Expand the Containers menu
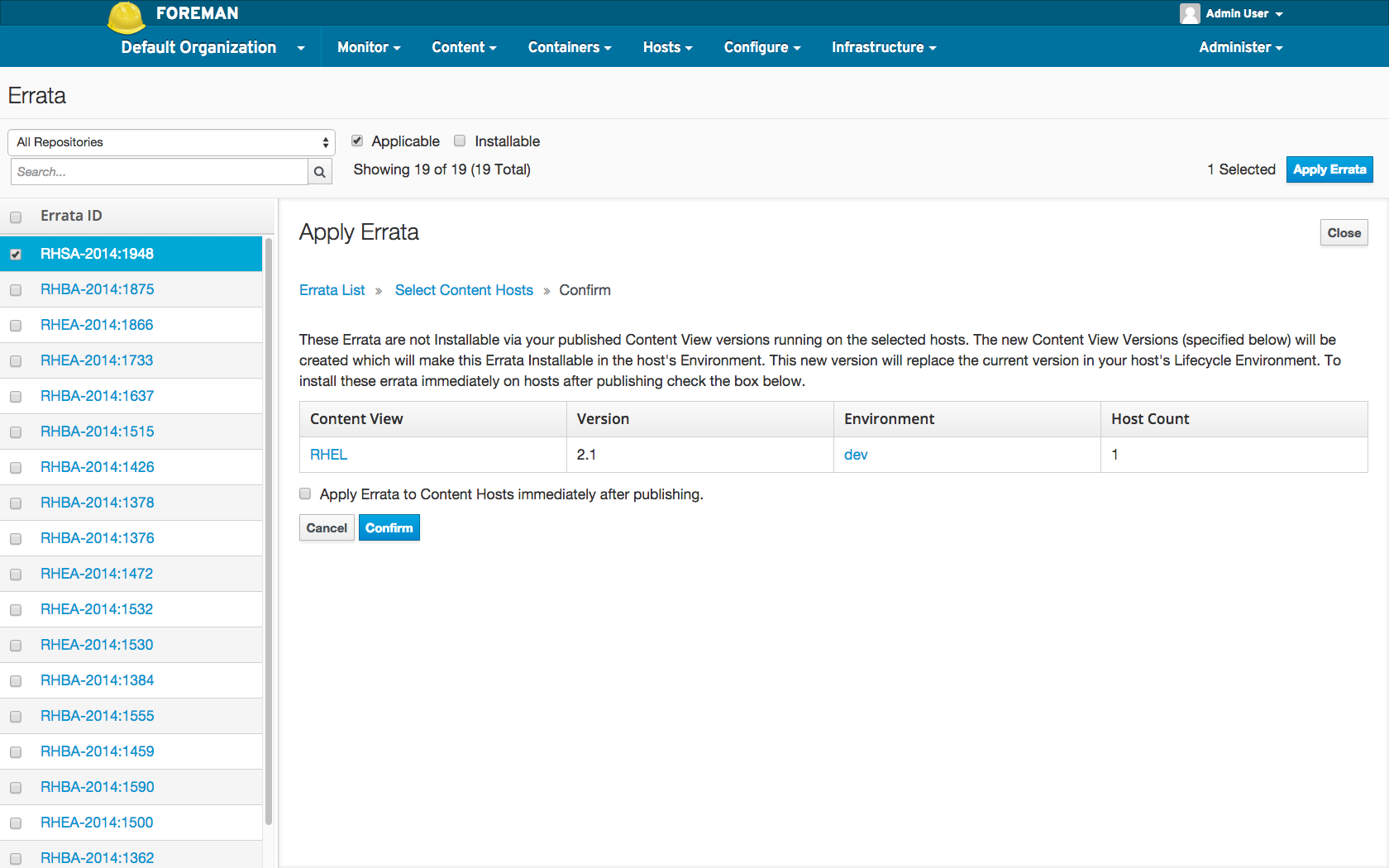Viewport: 1389px width, 868px height. click(570, 47)
